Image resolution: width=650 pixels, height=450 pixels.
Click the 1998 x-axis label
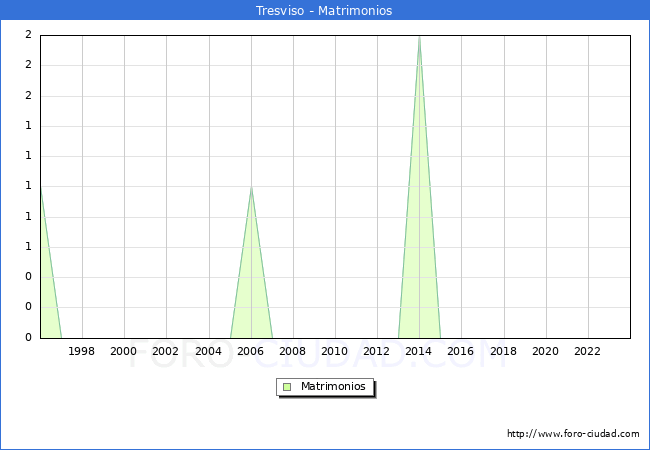(x=81, y=351)
